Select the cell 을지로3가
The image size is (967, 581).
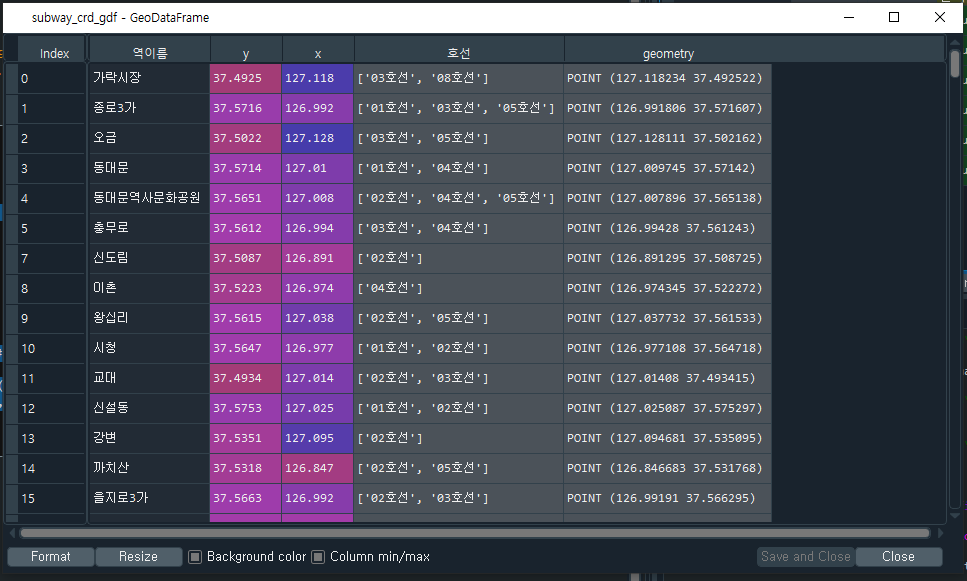(149, 498)
